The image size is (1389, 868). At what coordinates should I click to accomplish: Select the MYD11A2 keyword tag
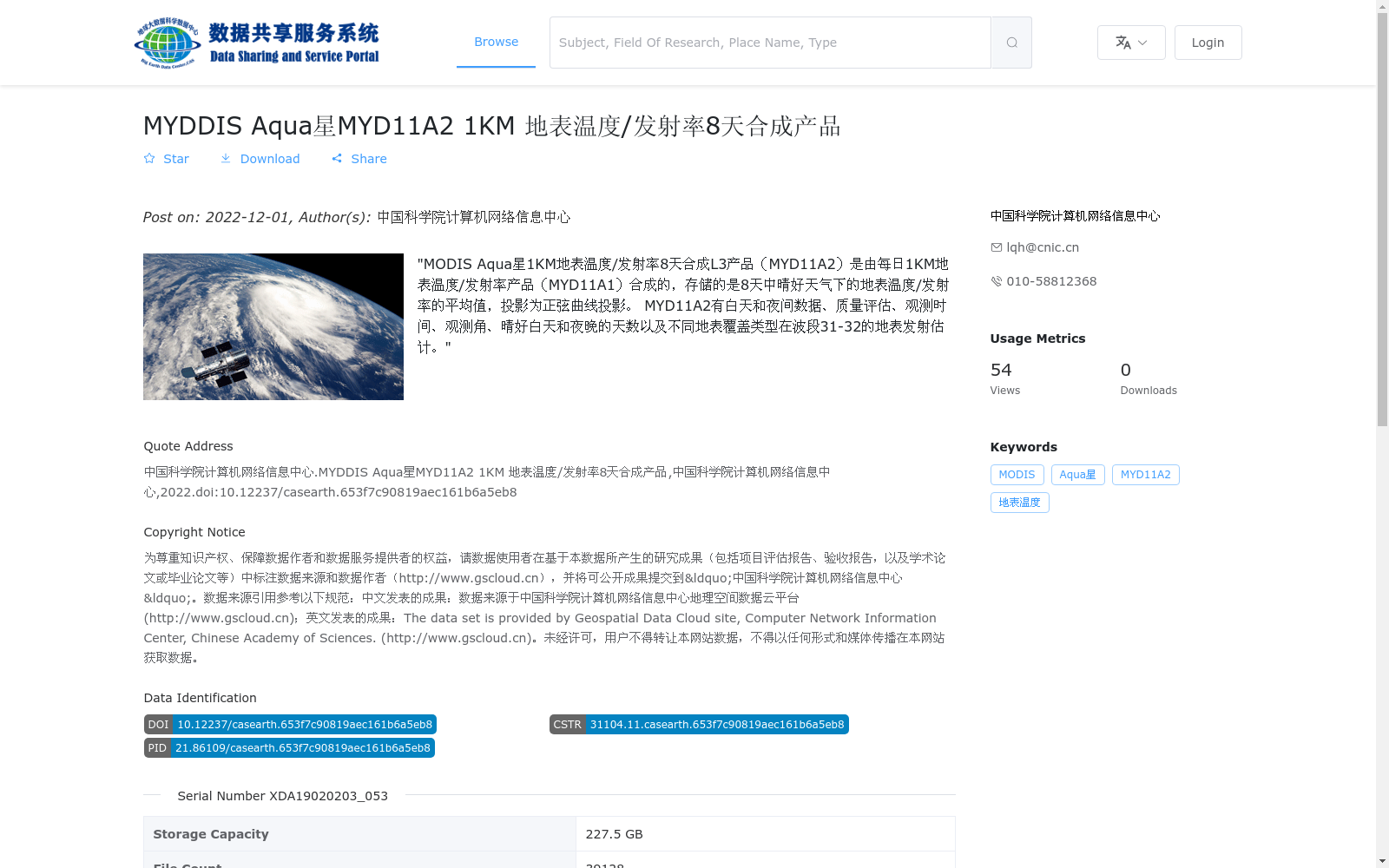[1145, 475]
